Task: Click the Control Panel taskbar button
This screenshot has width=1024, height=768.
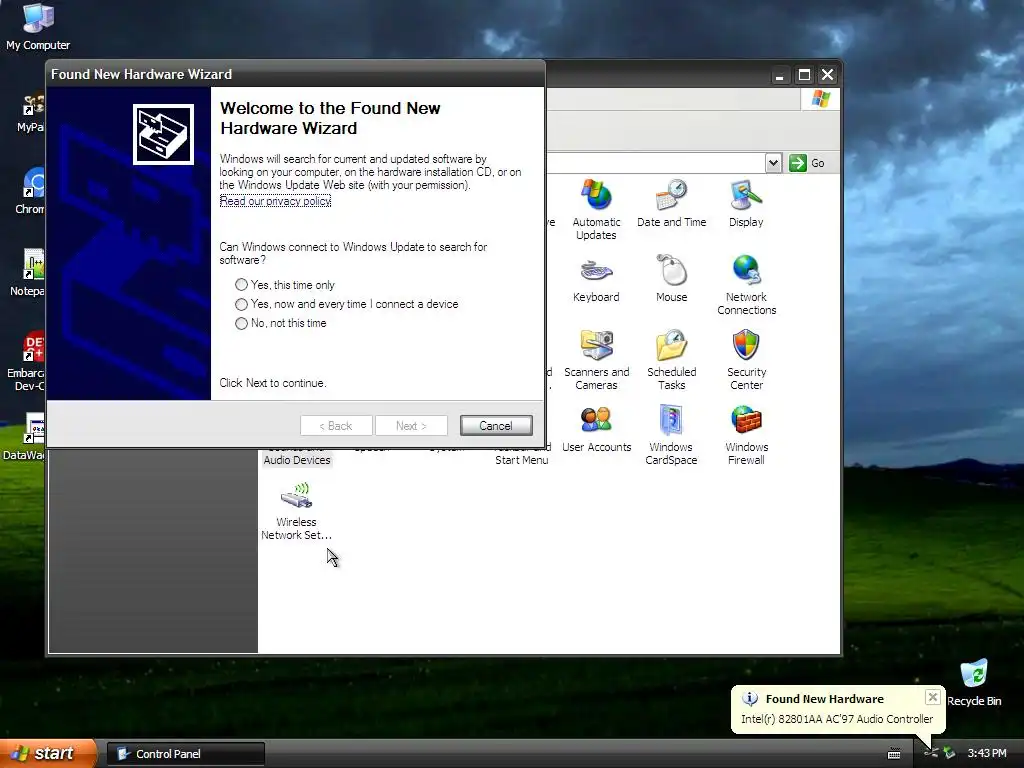Action: [186, 754]
